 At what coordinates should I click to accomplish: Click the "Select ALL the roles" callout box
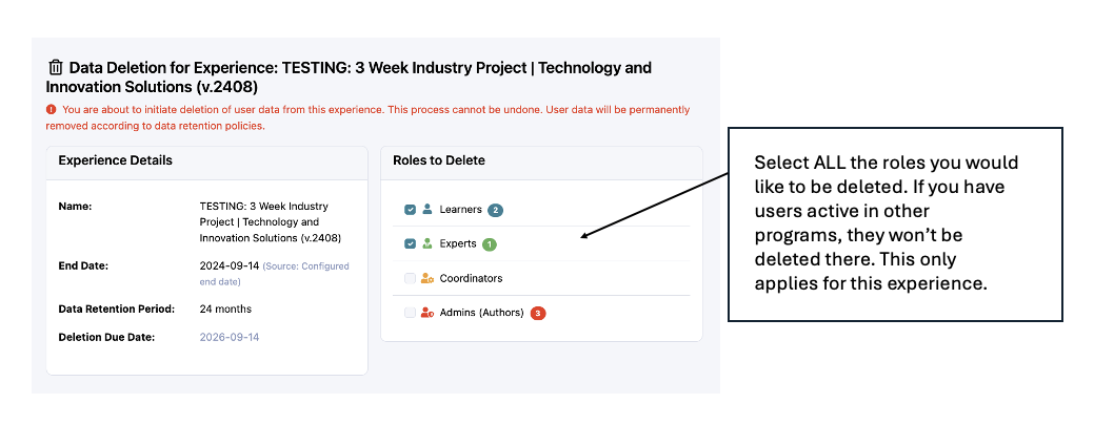click(x=894, y=223)
